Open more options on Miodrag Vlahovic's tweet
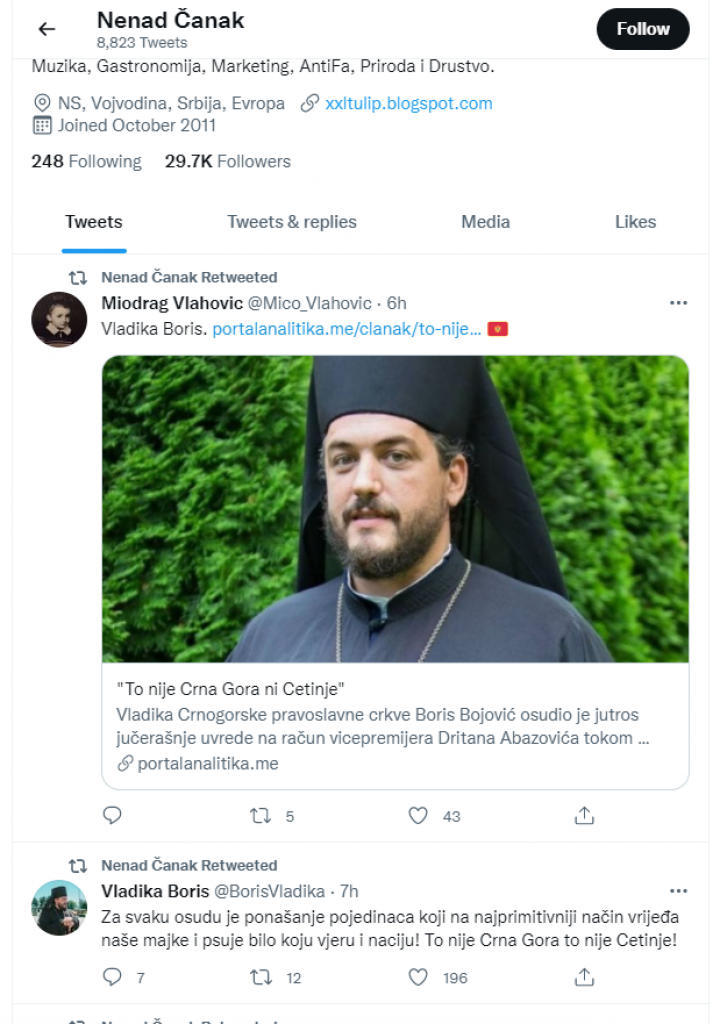The width and height of the screenshot is (720, 1024). (x=678, y=303)
